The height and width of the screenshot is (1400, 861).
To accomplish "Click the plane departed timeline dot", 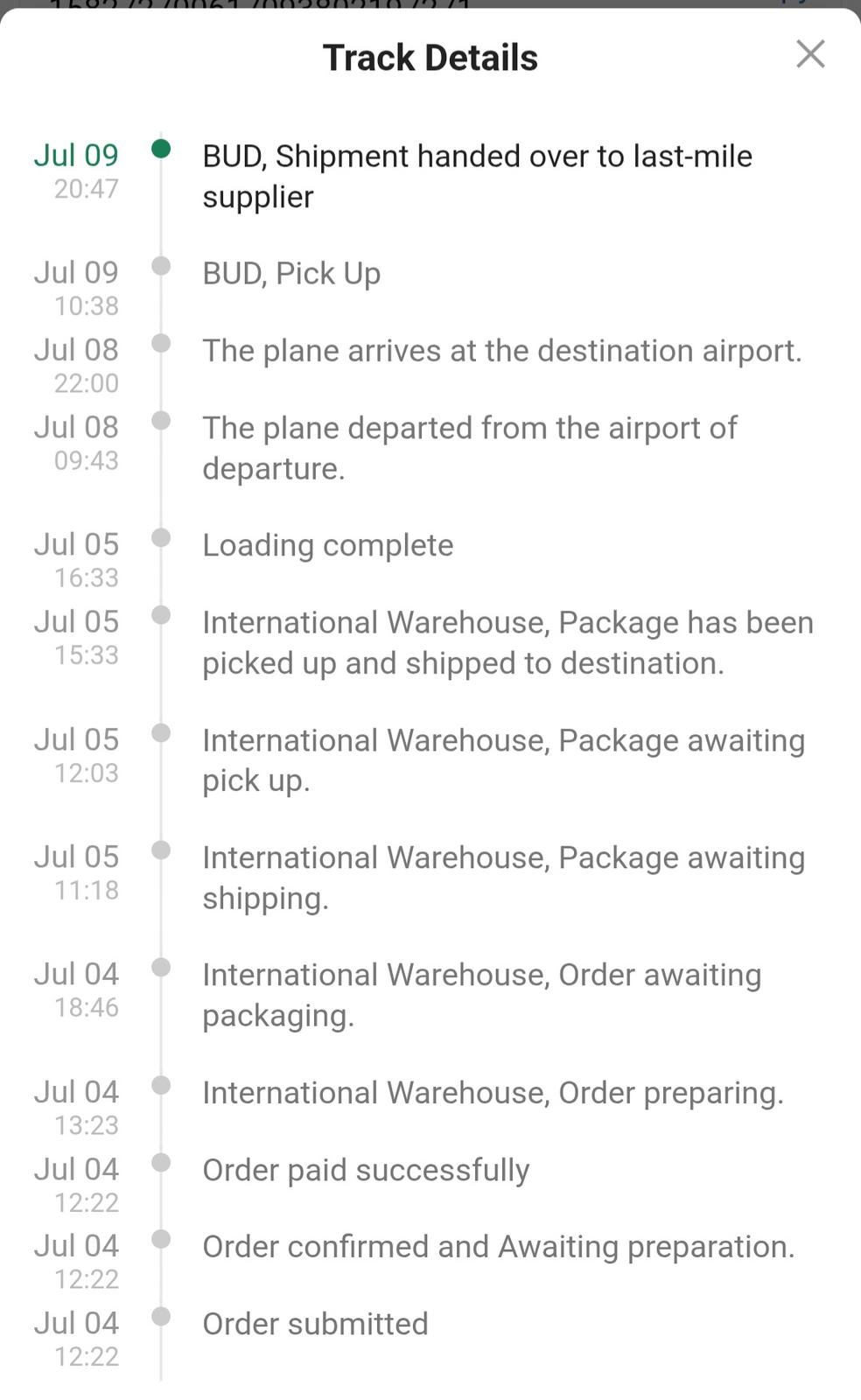I will coord(161,420).
